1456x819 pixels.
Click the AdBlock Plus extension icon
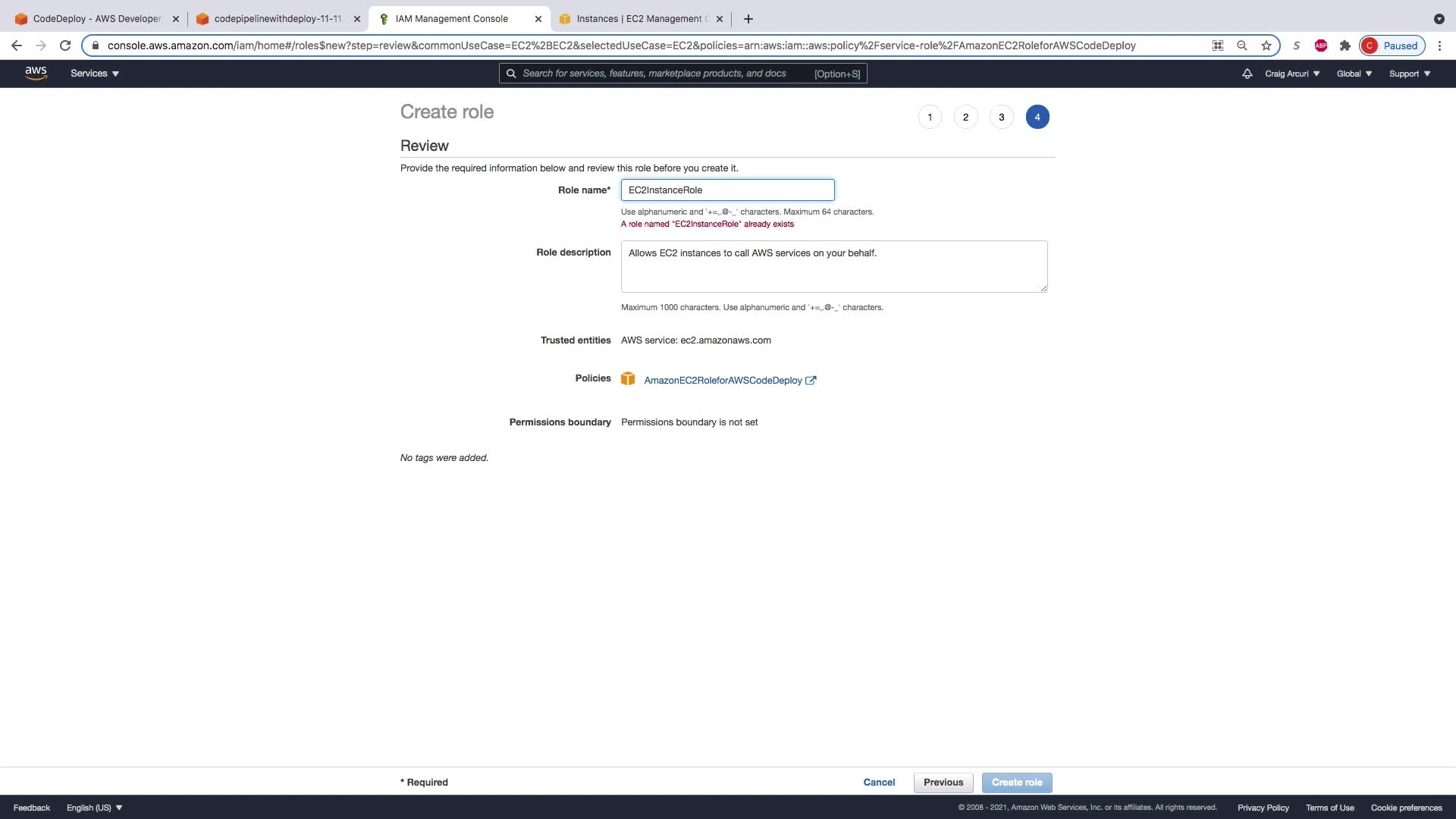[1320, 45]
